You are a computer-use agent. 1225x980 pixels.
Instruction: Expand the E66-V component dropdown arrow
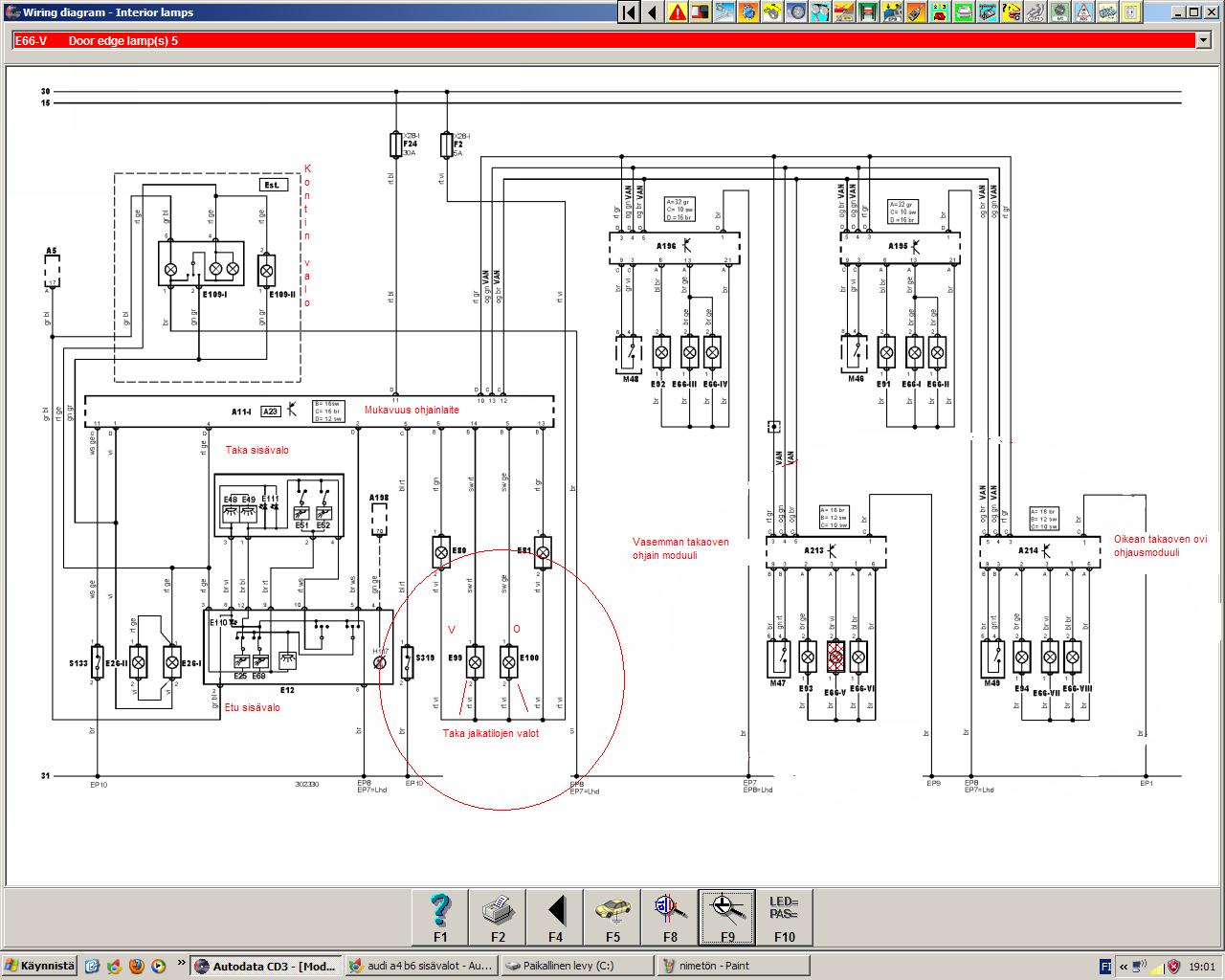1203,41
